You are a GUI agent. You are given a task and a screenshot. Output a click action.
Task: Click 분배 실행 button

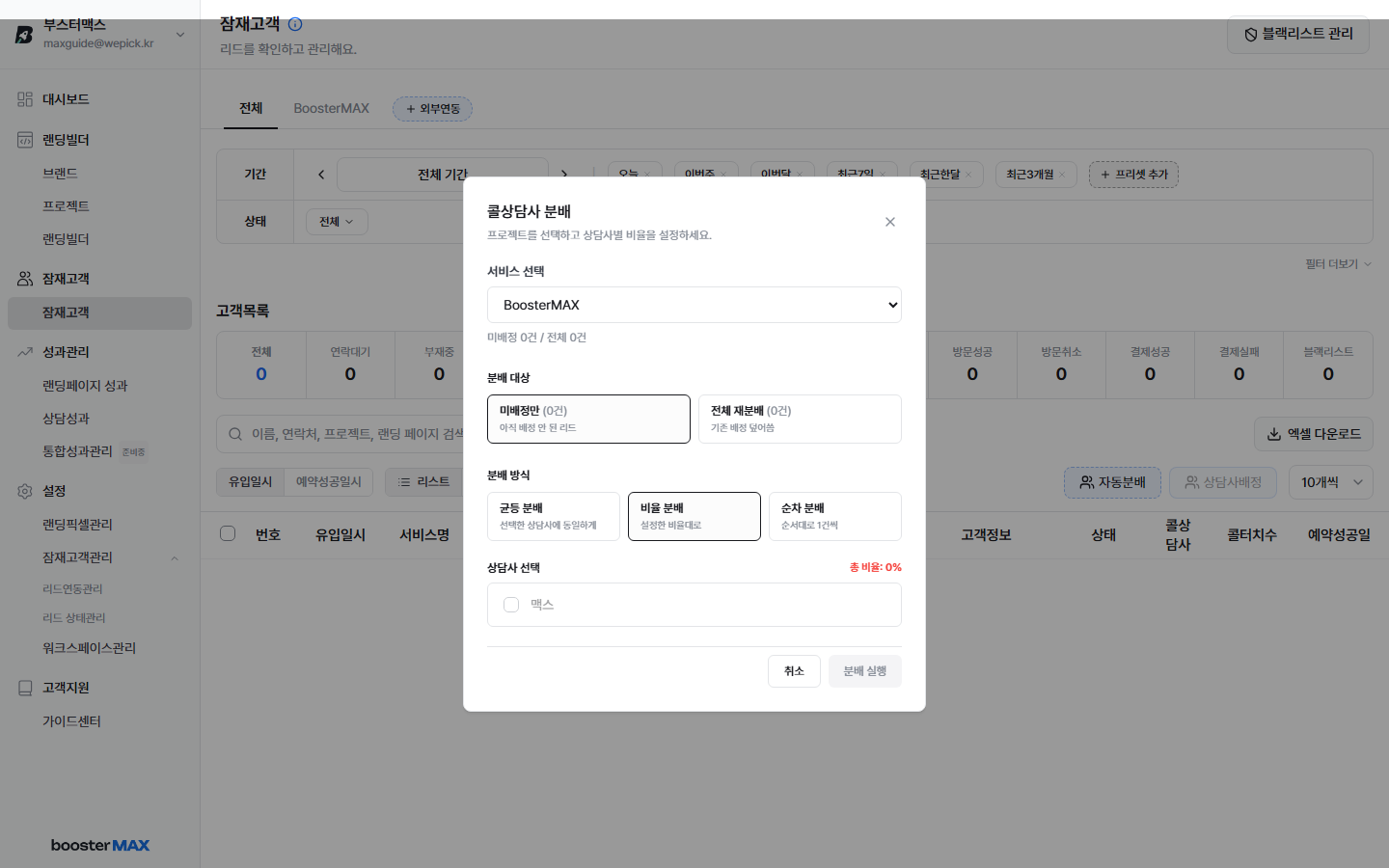865,671
